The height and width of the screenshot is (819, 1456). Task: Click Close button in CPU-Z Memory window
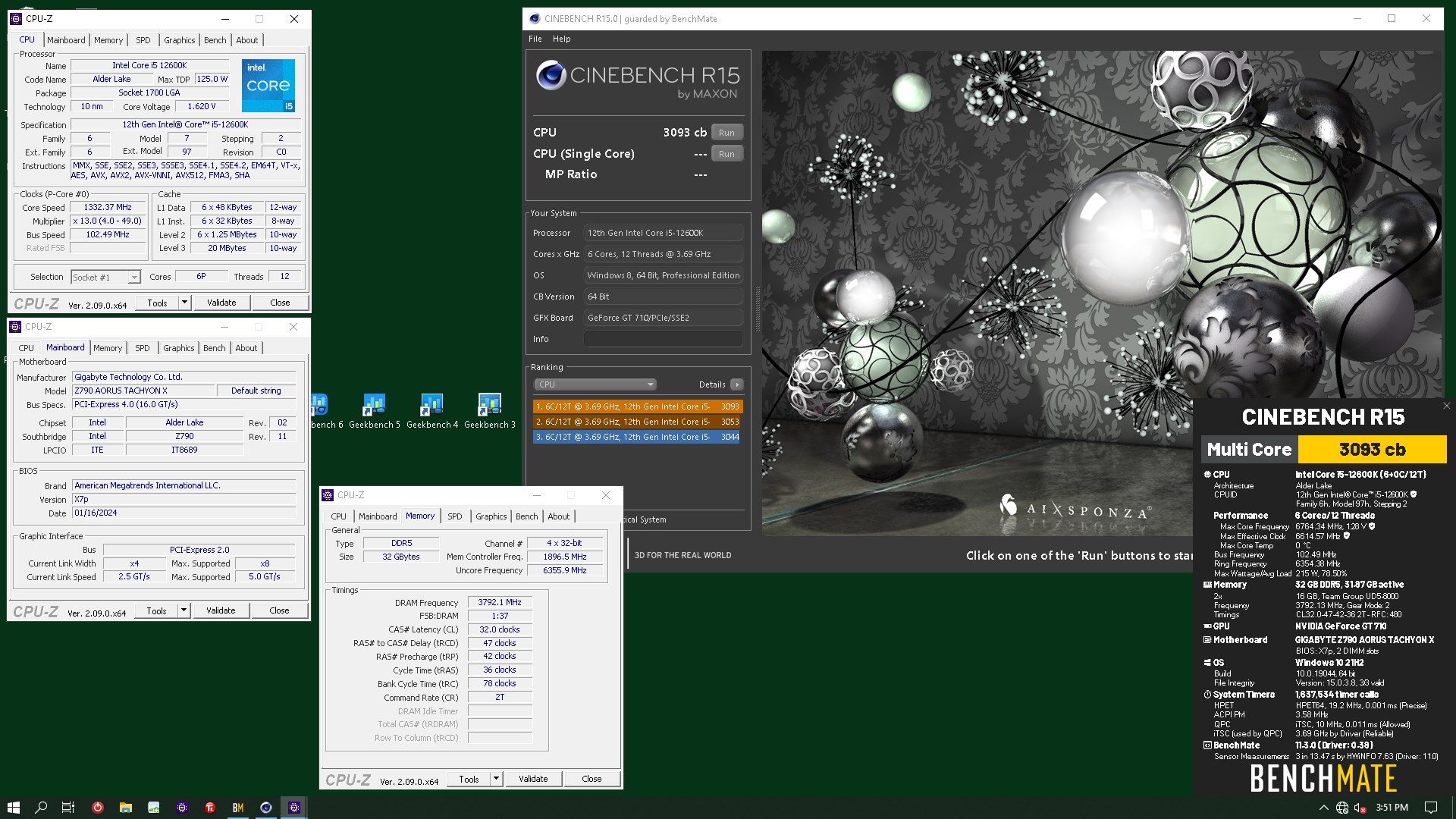591,779
